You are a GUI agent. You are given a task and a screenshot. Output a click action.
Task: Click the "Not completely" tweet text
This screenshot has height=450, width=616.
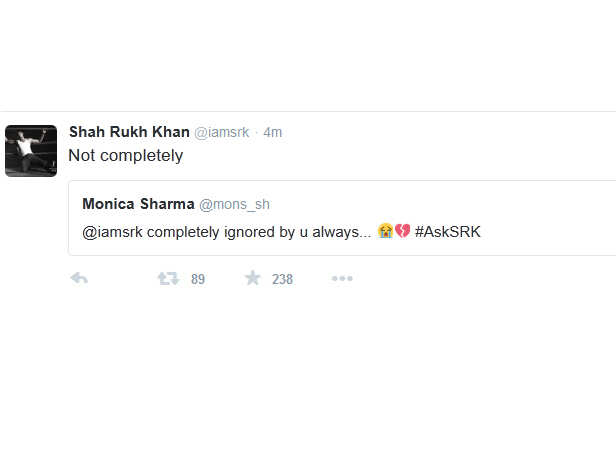pos(126,156)
